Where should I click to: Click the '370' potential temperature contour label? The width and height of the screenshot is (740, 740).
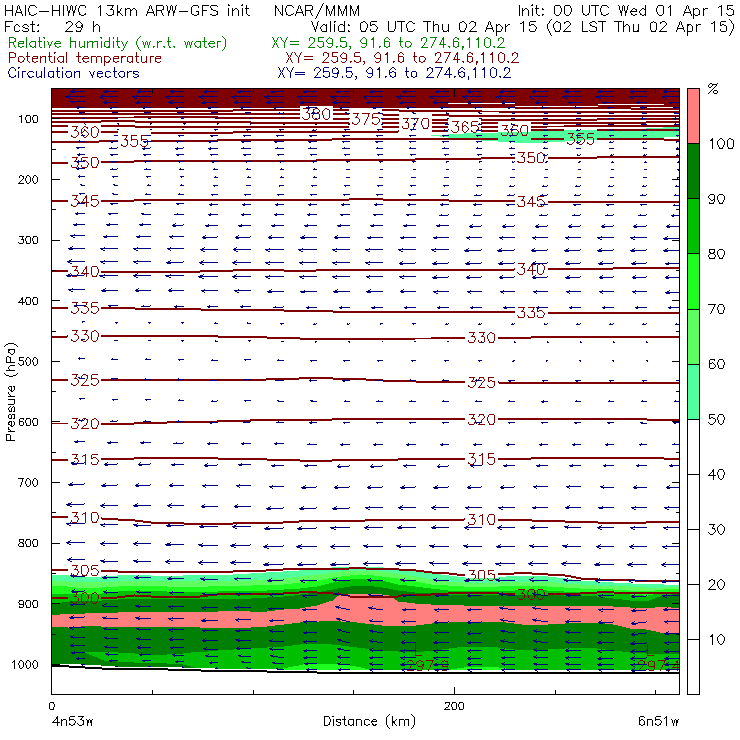(x=416, y=124)
